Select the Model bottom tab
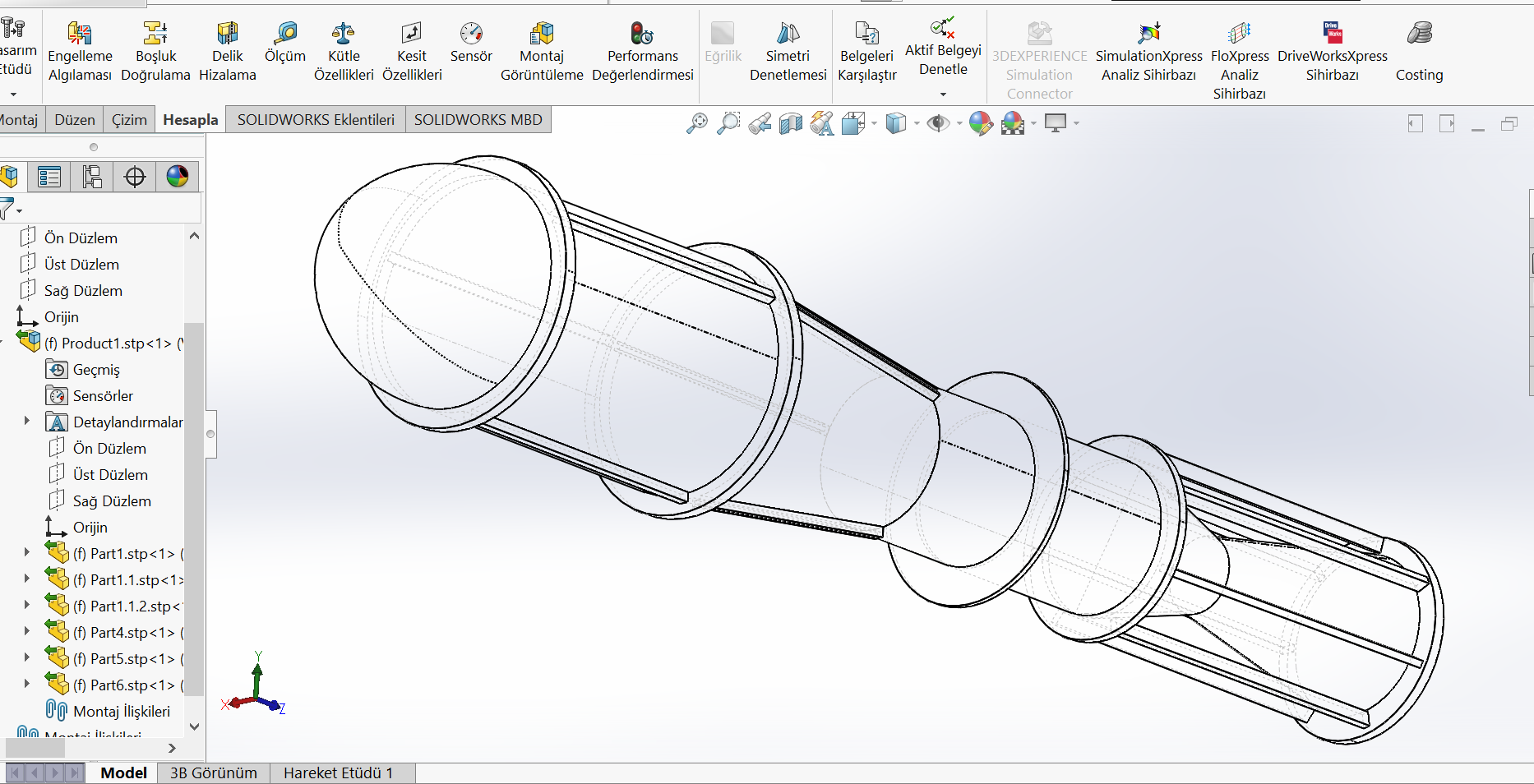The height and width of the screenshot is (784, 1534). (x=123, y=772)
